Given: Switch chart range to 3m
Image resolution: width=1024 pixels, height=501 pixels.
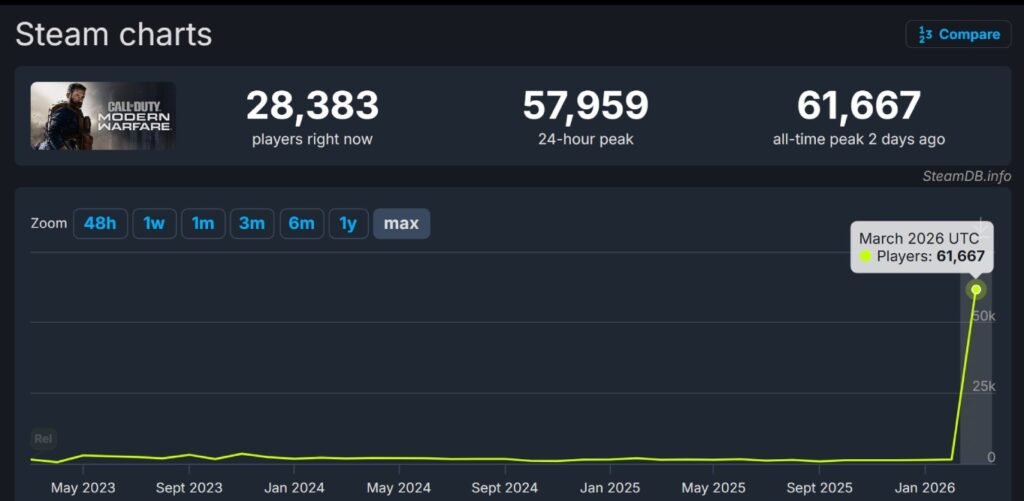Looking at the screenshot, I should coord(252,223).
